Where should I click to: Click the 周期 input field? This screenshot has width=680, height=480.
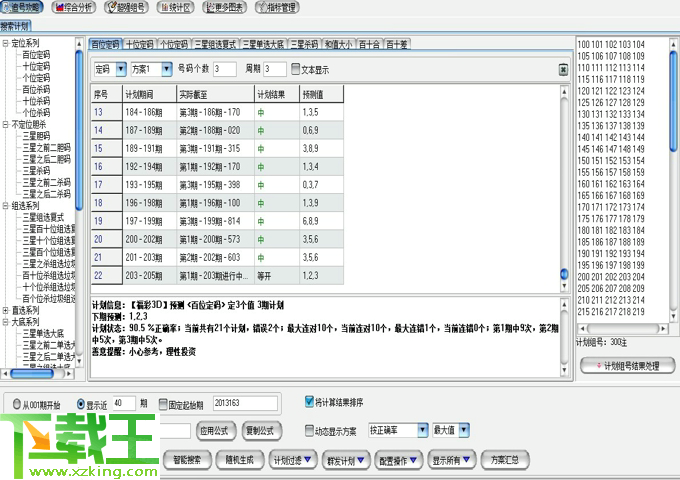274,69
